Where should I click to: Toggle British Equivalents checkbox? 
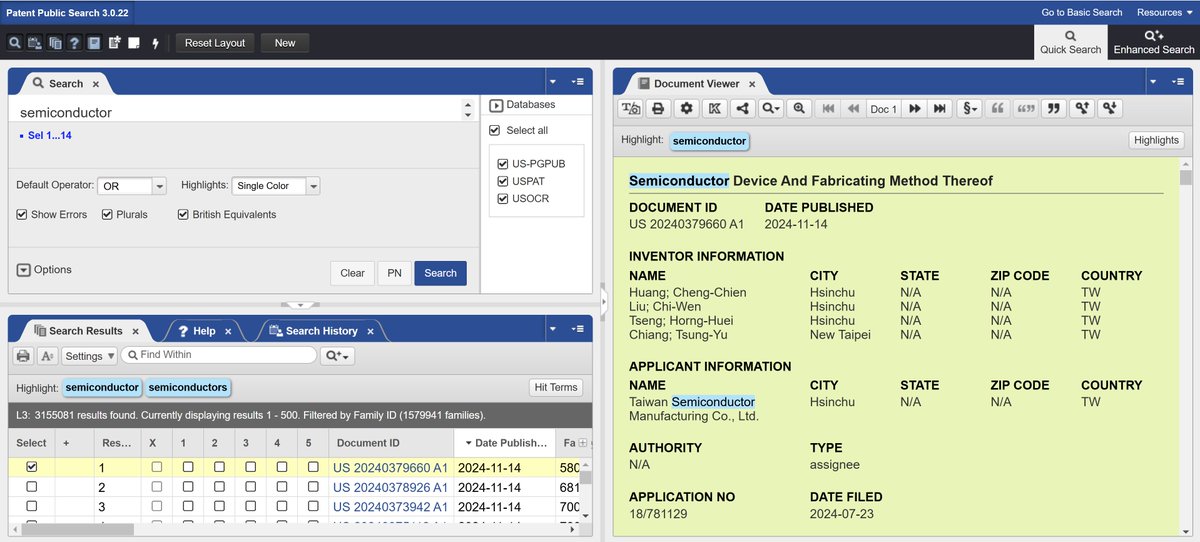point(184,214)
